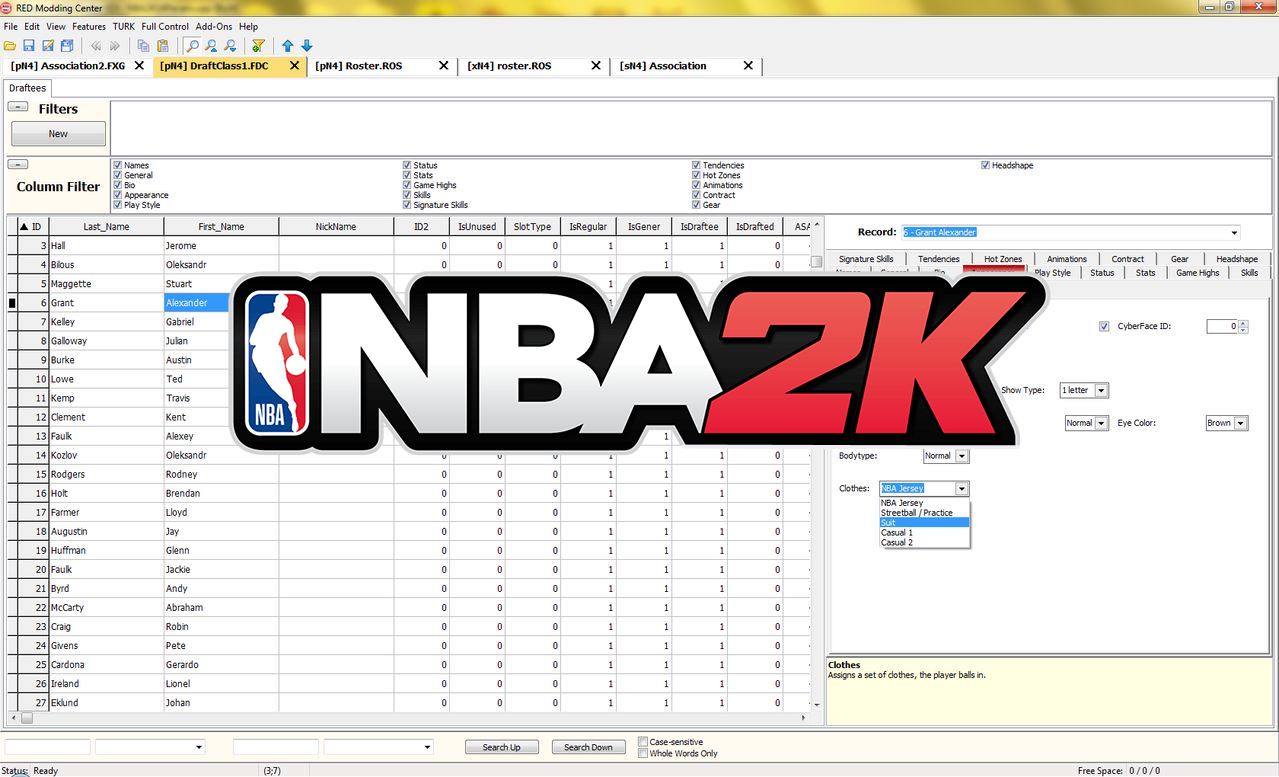Close the [pN4] Association2.FXG tab
The width and height of the screenshot is (1279, 777).
coord(139,66)
